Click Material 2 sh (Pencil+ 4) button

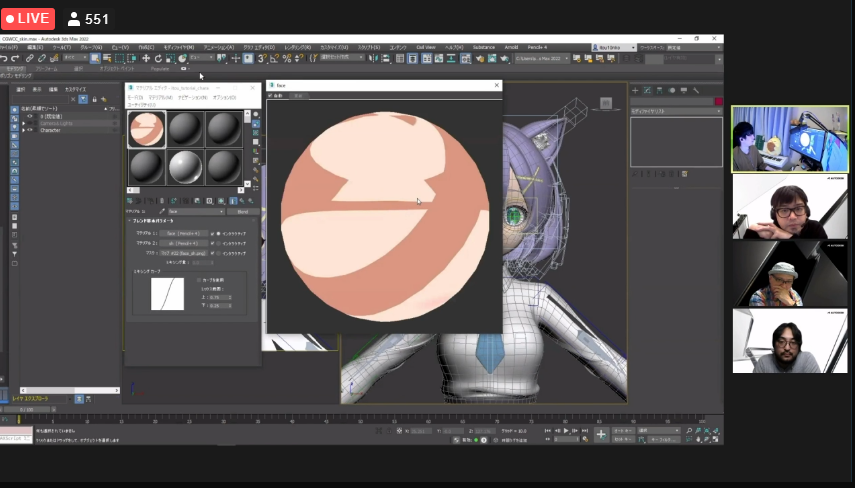click(184, 243)
